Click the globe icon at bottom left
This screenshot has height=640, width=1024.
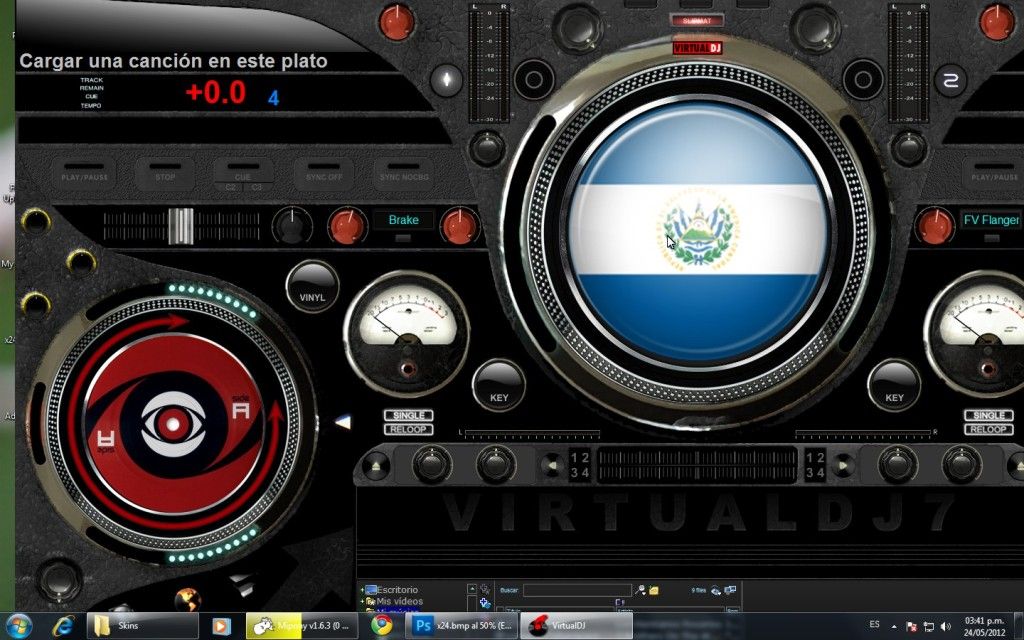coord(187,599)
